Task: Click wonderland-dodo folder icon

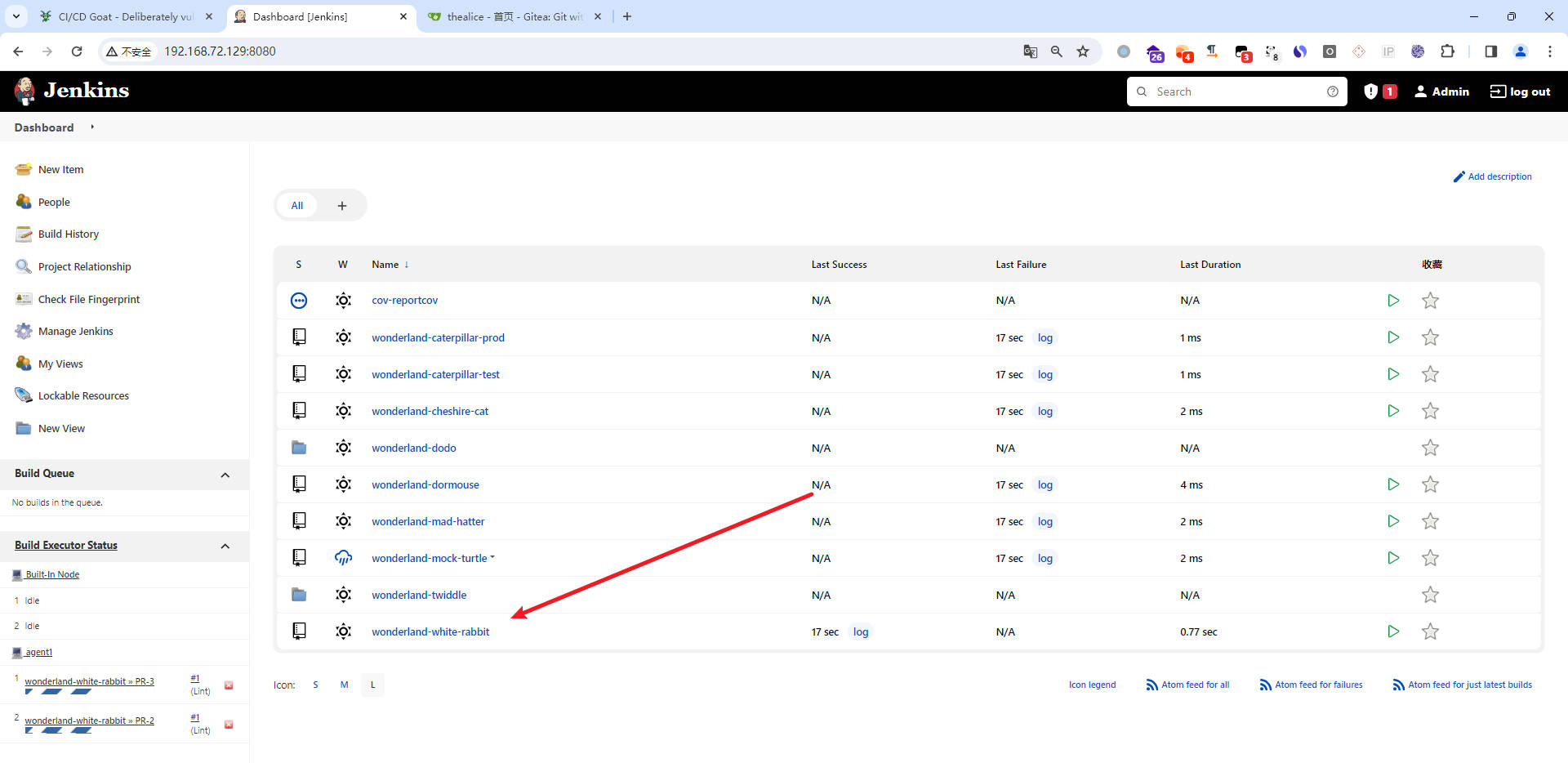Action: (299, 448)
